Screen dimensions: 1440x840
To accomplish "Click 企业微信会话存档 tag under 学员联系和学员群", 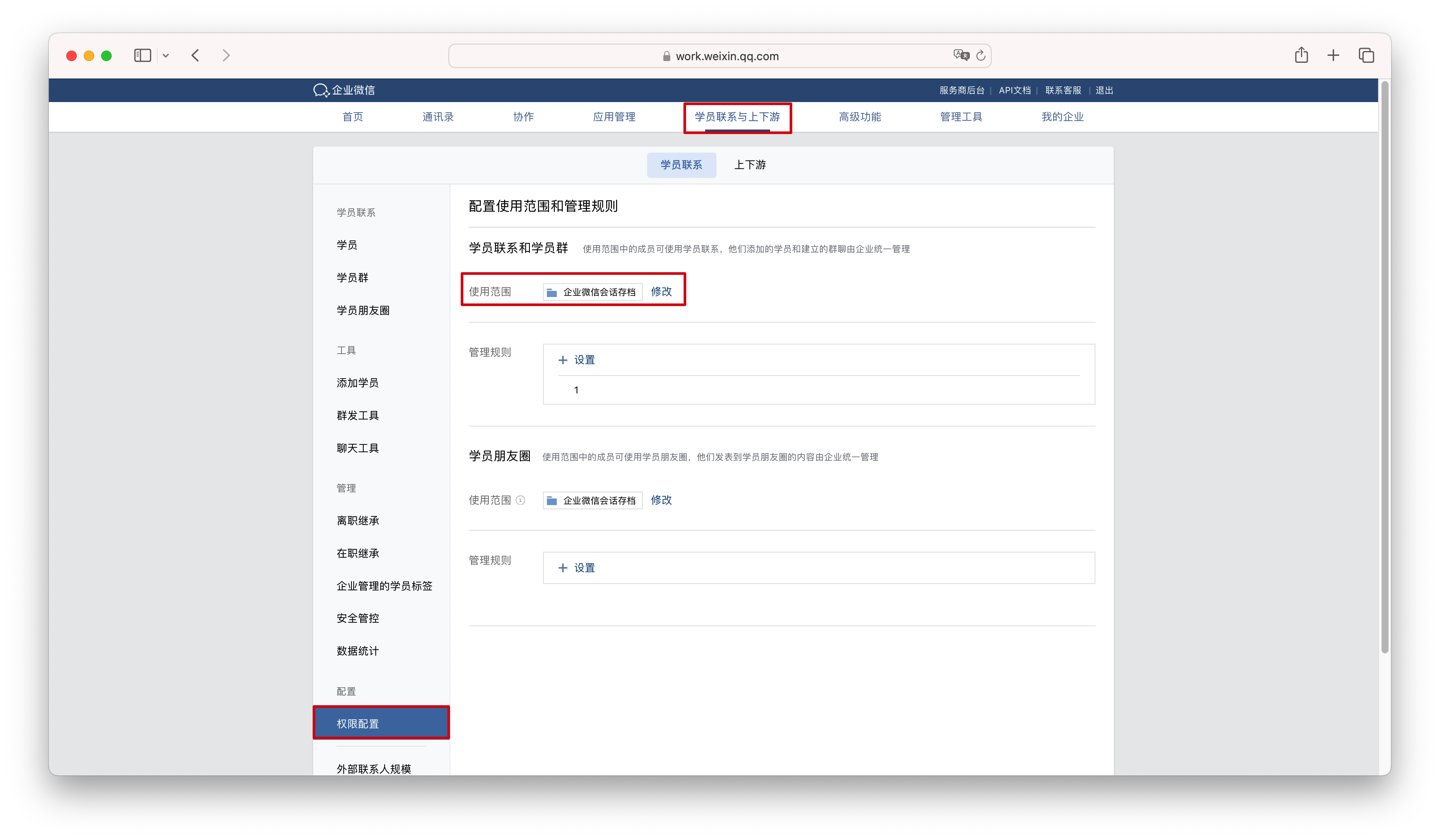I will [593, 292].
